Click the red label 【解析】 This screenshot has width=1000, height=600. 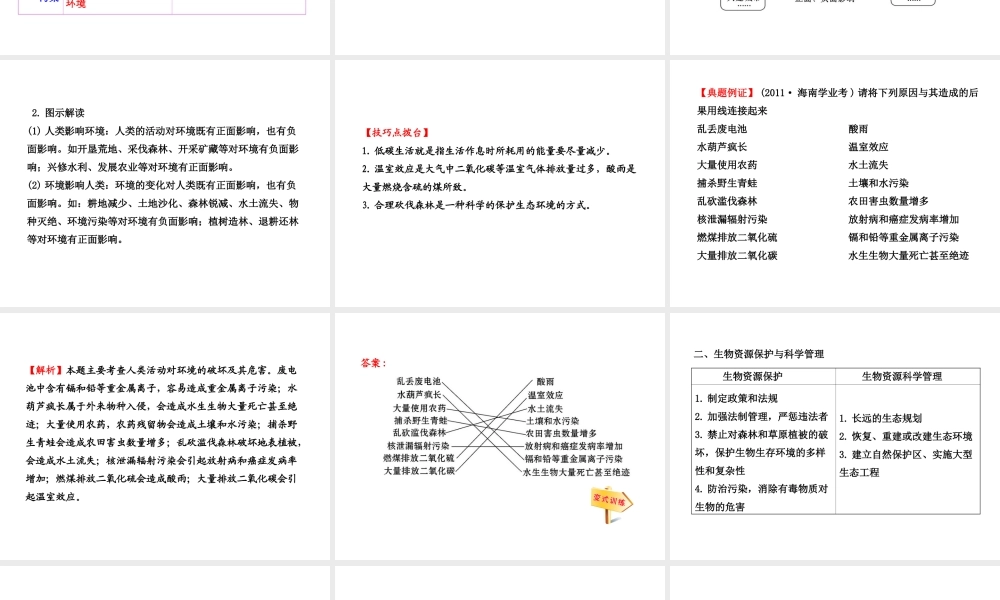pyautogui.click(x=45, y=370)
